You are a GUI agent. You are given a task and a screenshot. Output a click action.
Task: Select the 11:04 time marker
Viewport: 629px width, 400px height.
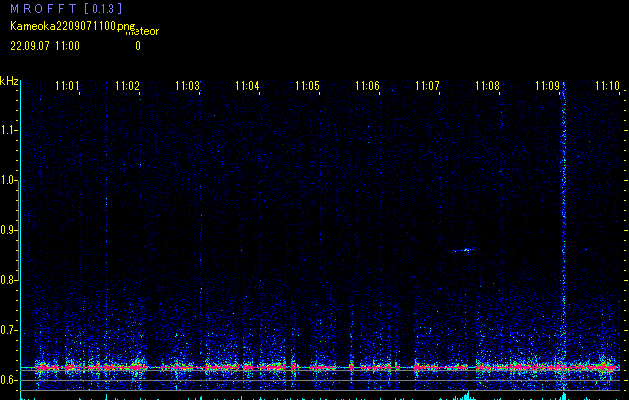tap(247, 86)
